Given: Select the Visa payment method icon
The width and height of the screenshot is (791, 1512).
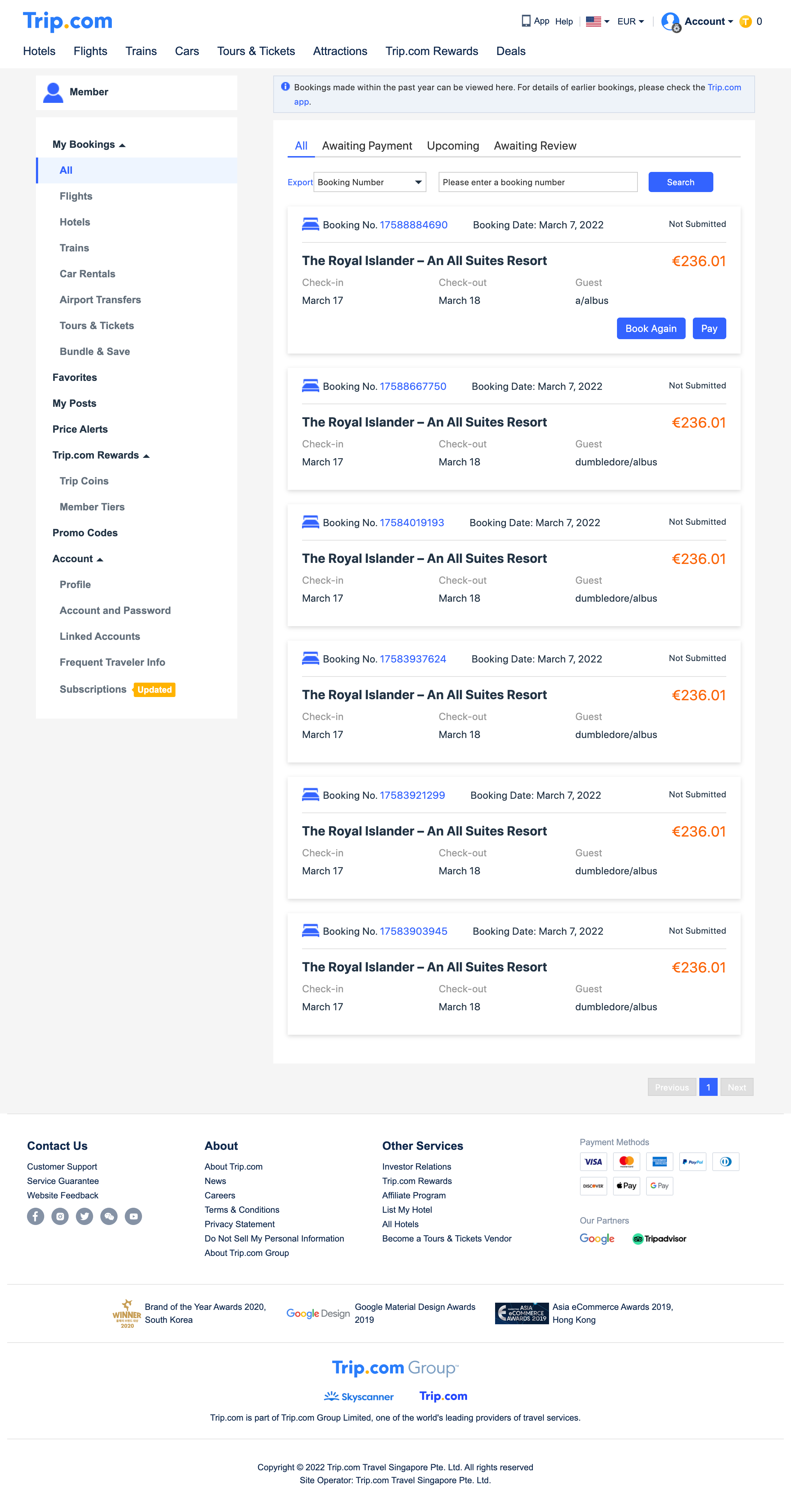Looking at the screenshot, I should click(x=593, y=1162).
